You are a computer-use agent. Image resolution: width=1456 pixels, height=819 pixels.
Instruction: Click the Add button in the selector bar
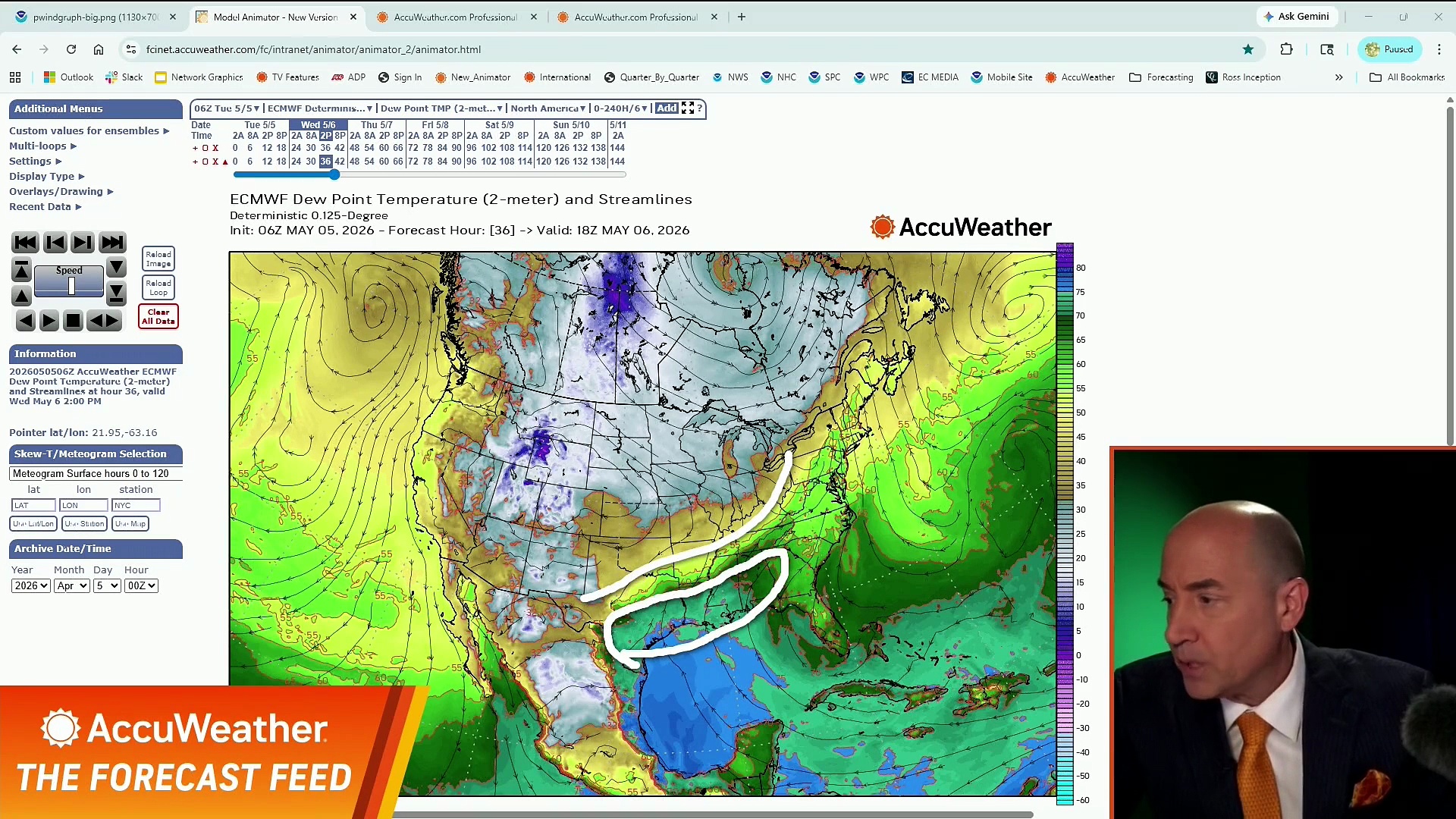point(667,108)
